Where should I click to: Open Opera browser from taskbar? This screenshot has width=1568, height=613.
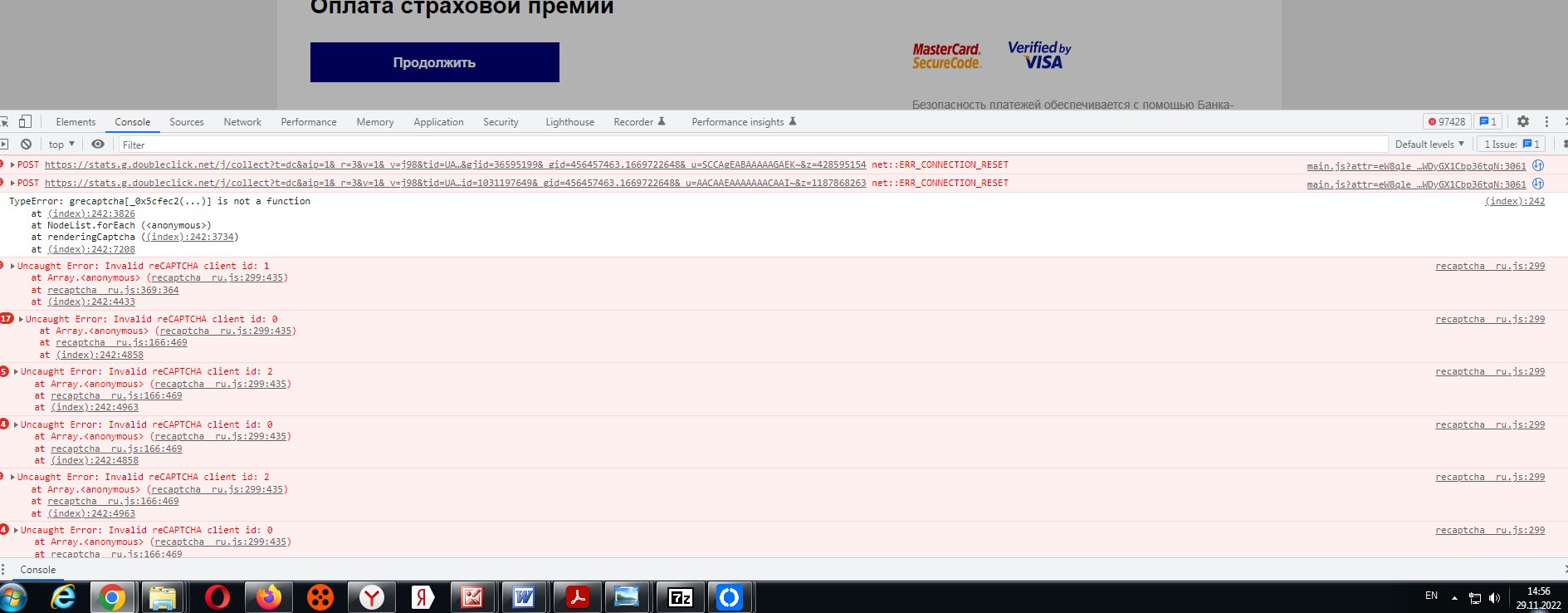point(217,597)
